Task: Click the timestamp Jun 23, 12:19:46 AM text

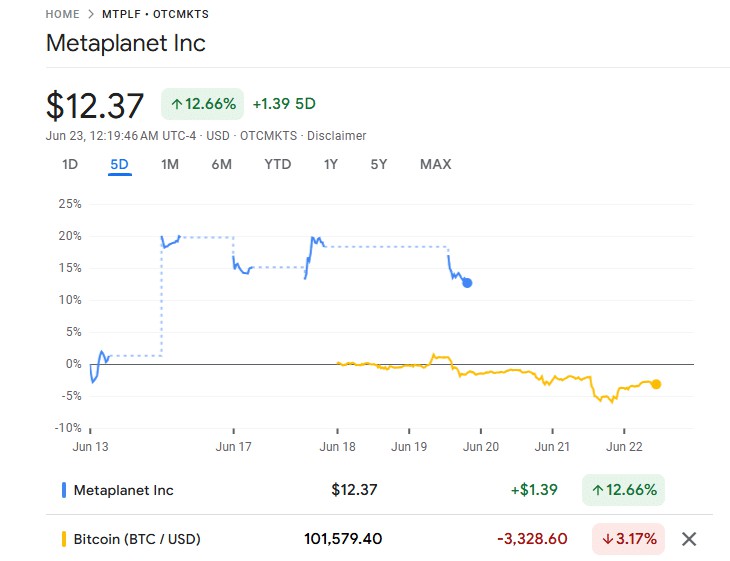Action: point(102,135)
